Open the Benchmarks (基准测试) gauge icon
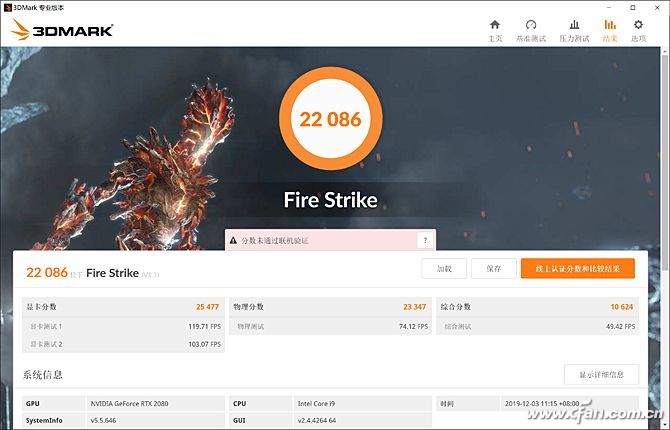 pos(531,26)
